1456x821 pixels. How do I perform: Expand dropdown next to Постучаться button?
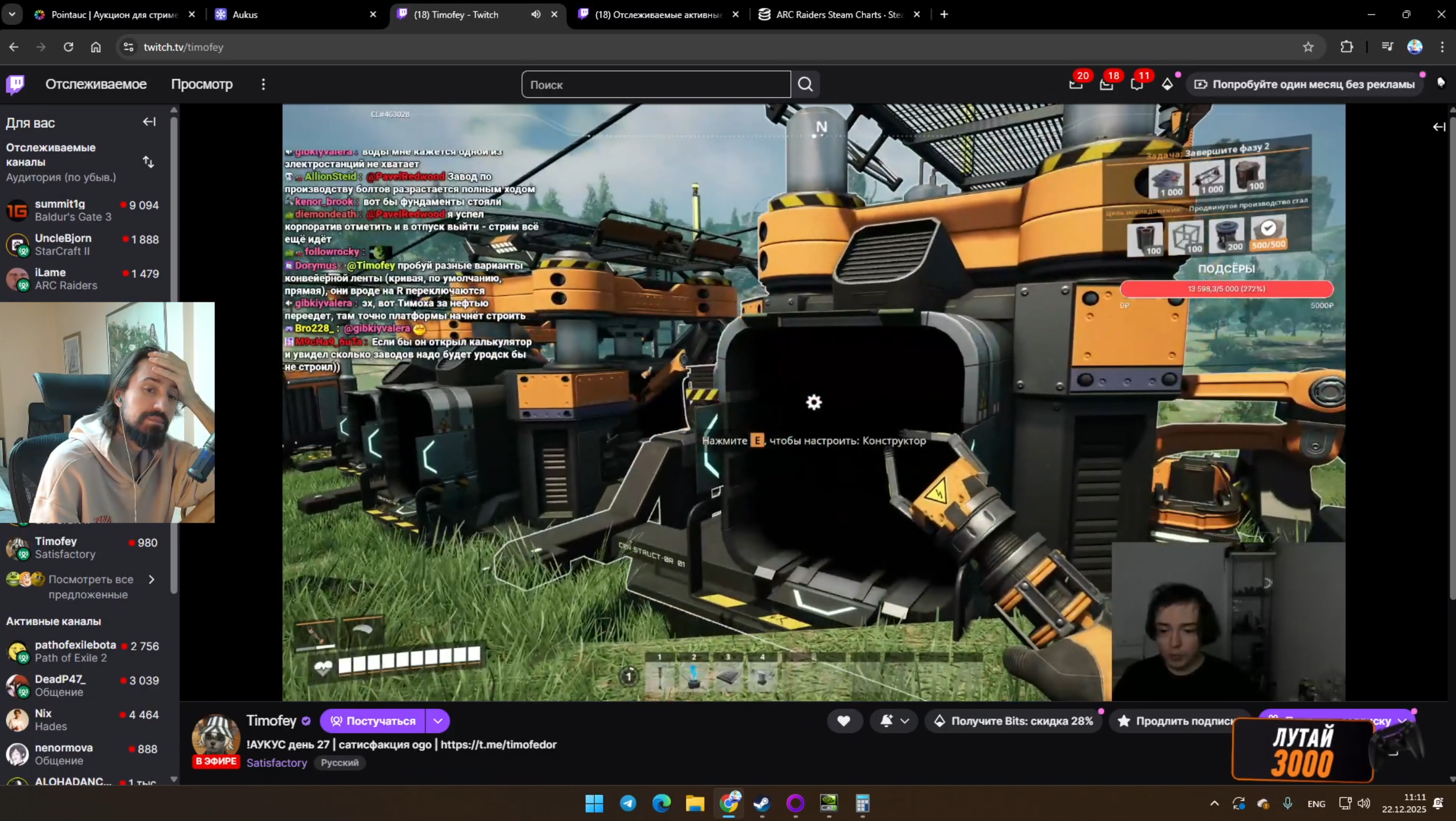pyautogui.click(x=438, y=721)
